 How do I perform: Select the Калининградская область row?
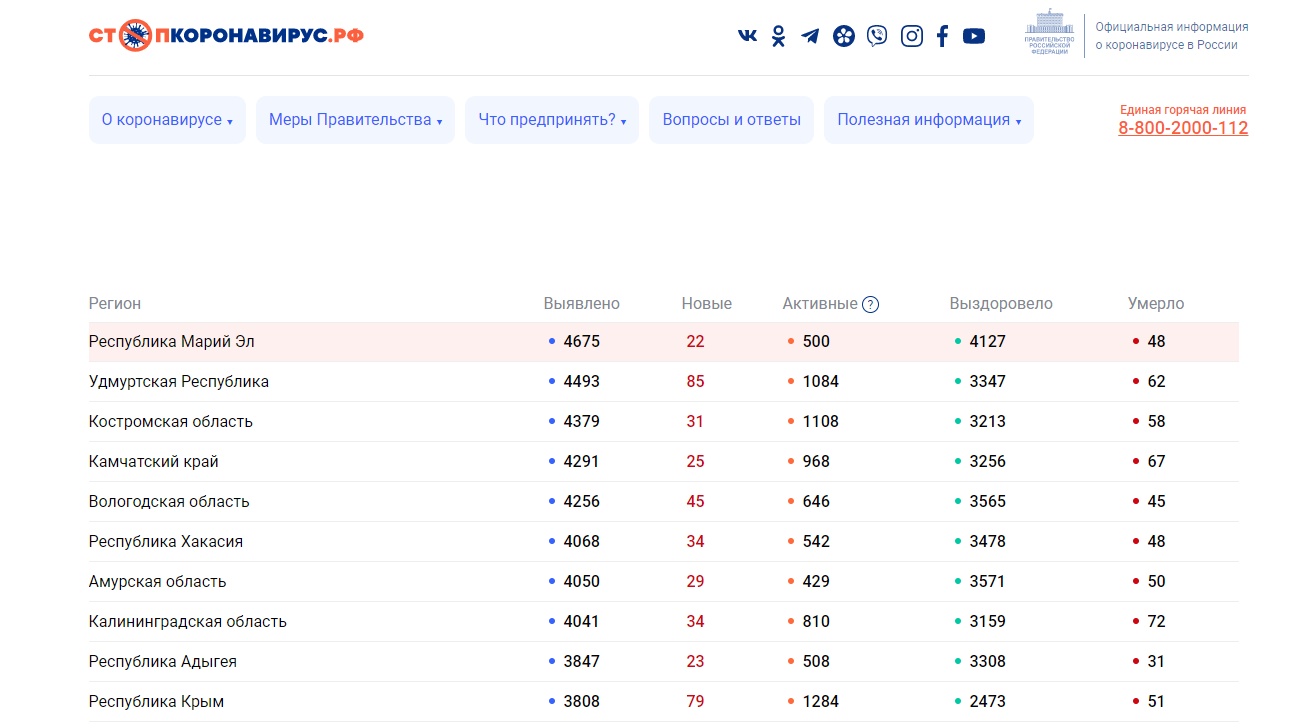[188, 622]
